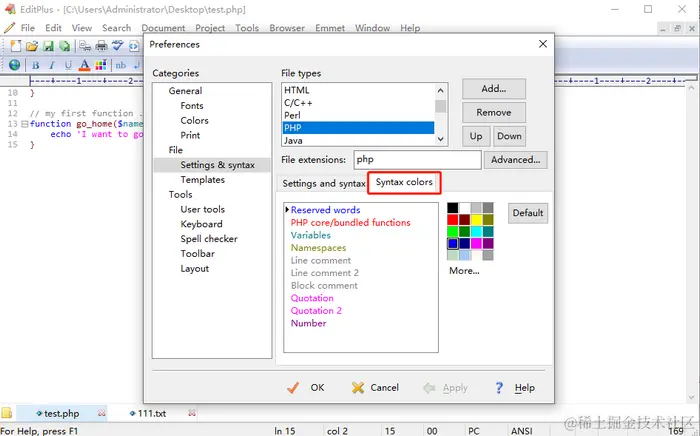Screen dimensions: 700x436
Task: Select PHP core/bundled functions entry
Action: [350, 223]
